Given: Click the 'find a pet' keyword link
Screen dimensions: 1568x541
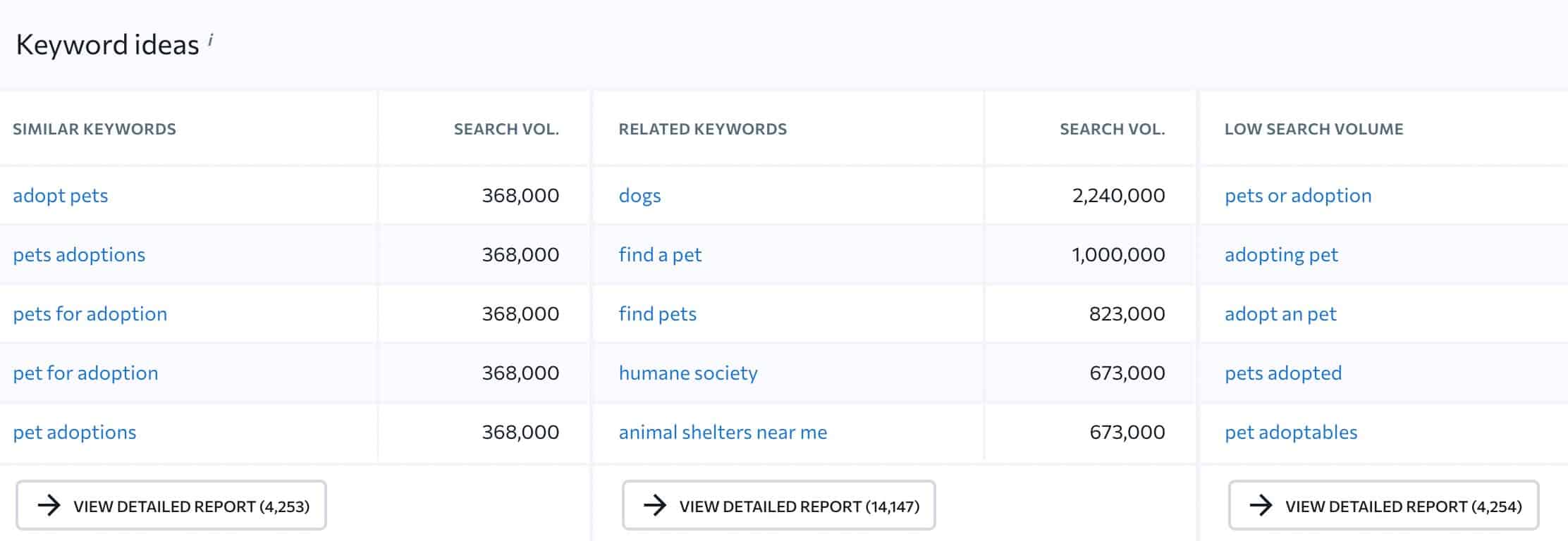Looking at the screenshot, I should [660, 254].
